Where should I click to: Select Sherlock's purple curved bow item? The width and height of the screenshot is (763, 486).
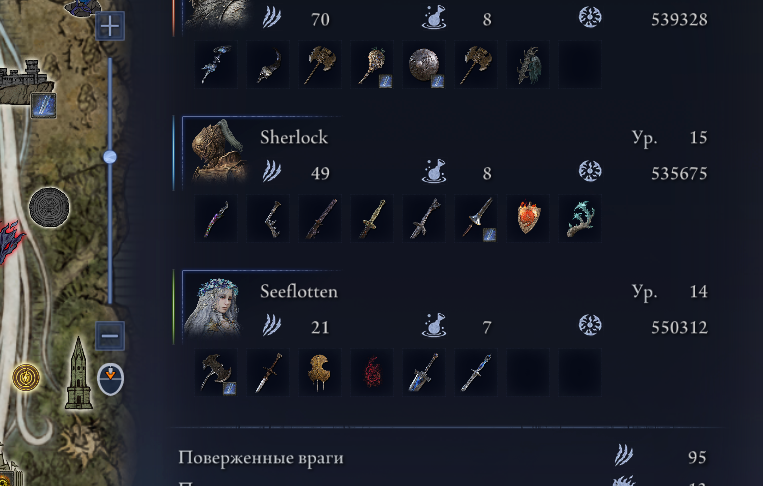pos(216,218)
